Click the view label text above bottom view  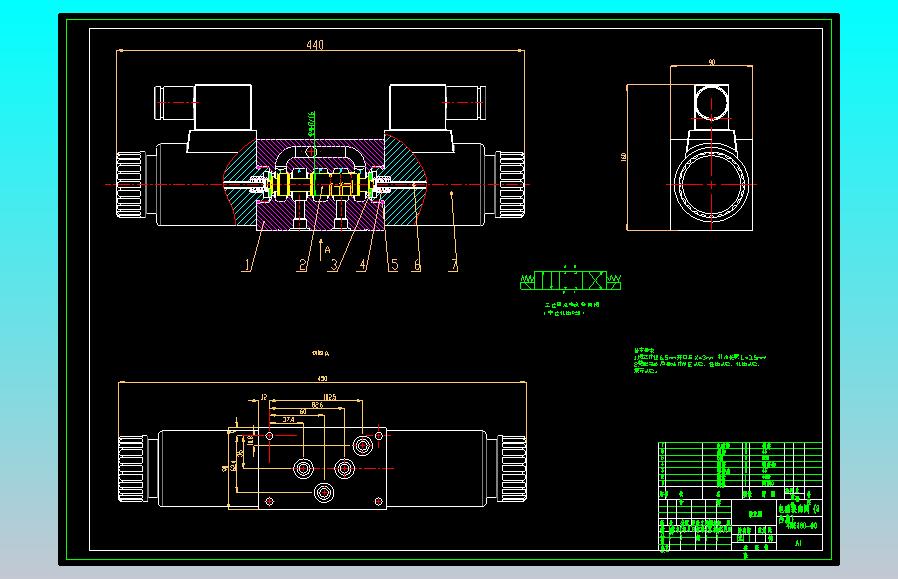(321, 353)
